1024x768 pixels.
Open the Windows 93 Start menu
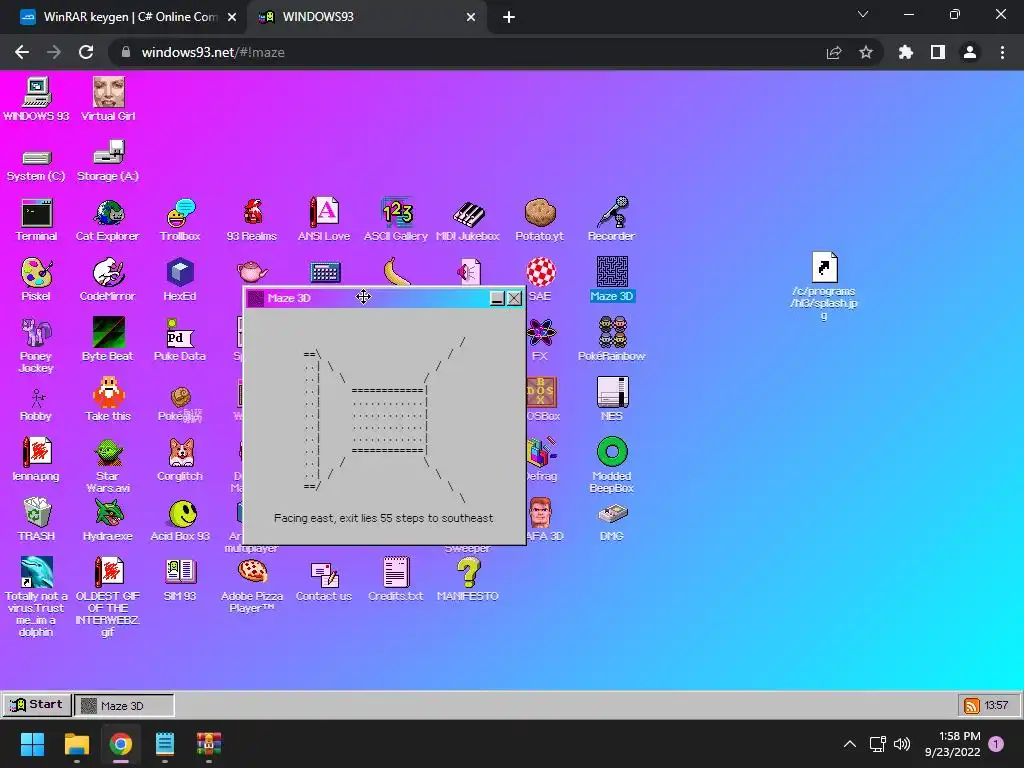[x=37, y=705]
